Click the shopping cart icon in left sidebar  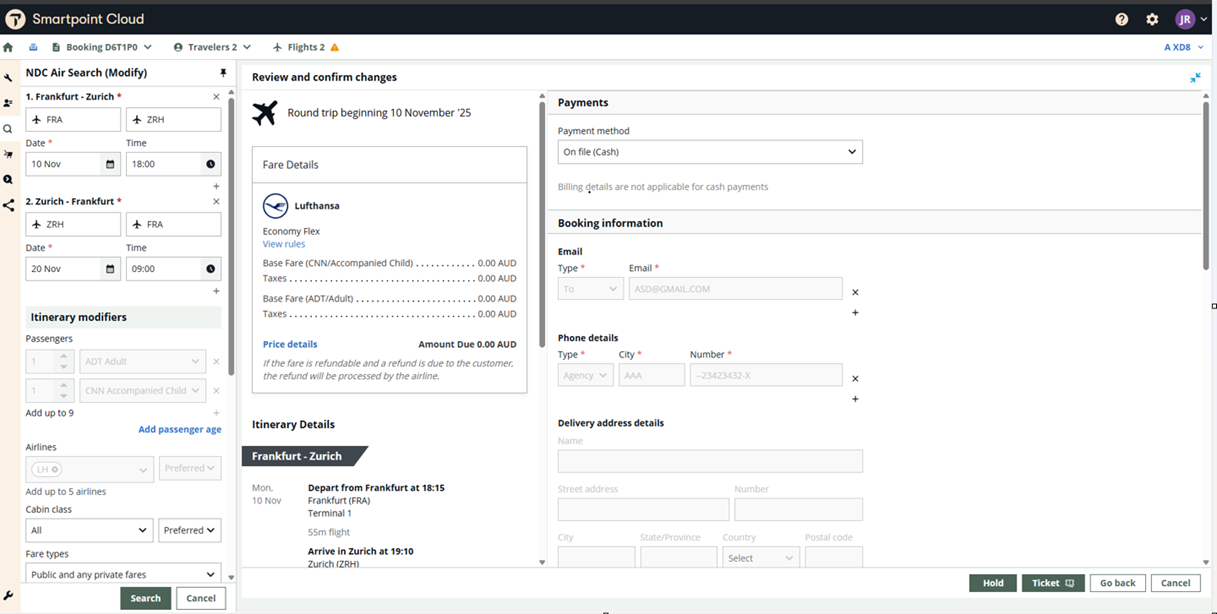point(8,154)
